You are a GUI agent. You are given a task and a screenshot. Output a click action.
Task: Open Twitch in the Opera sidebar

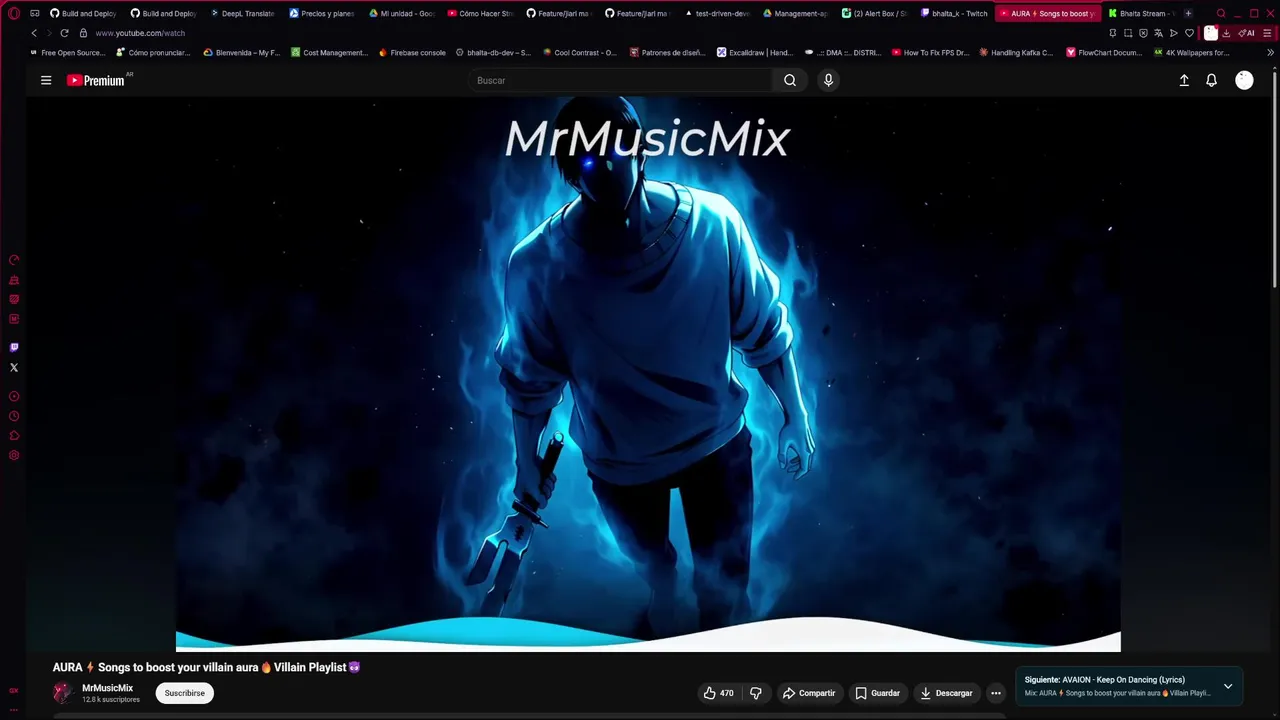14,348
